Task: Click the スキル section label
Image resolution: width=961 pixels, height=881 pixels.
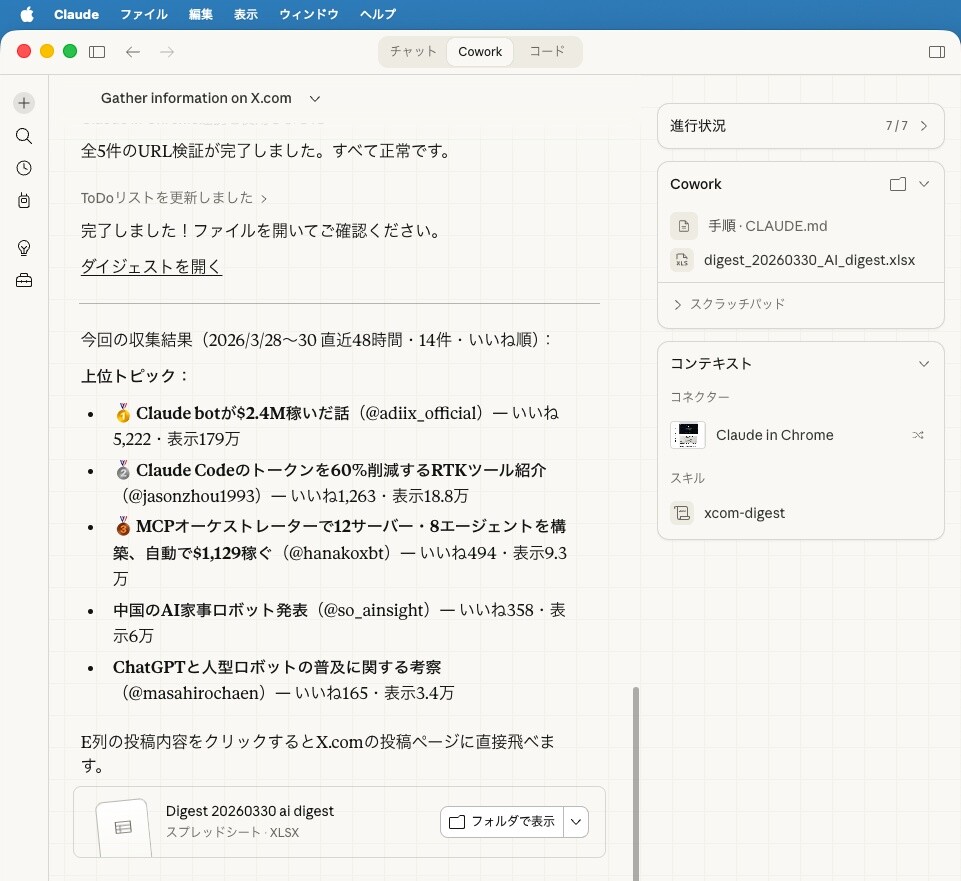Action: 687,478
